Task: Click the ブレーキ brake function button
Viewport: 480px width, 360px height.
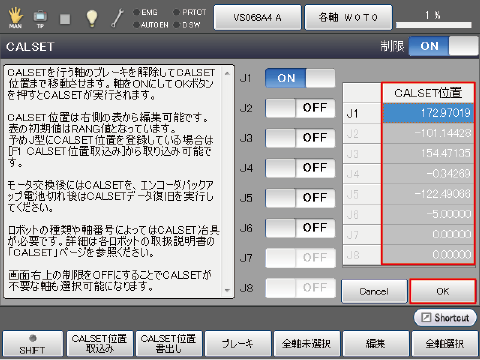Action: click(x=238, y=344)
